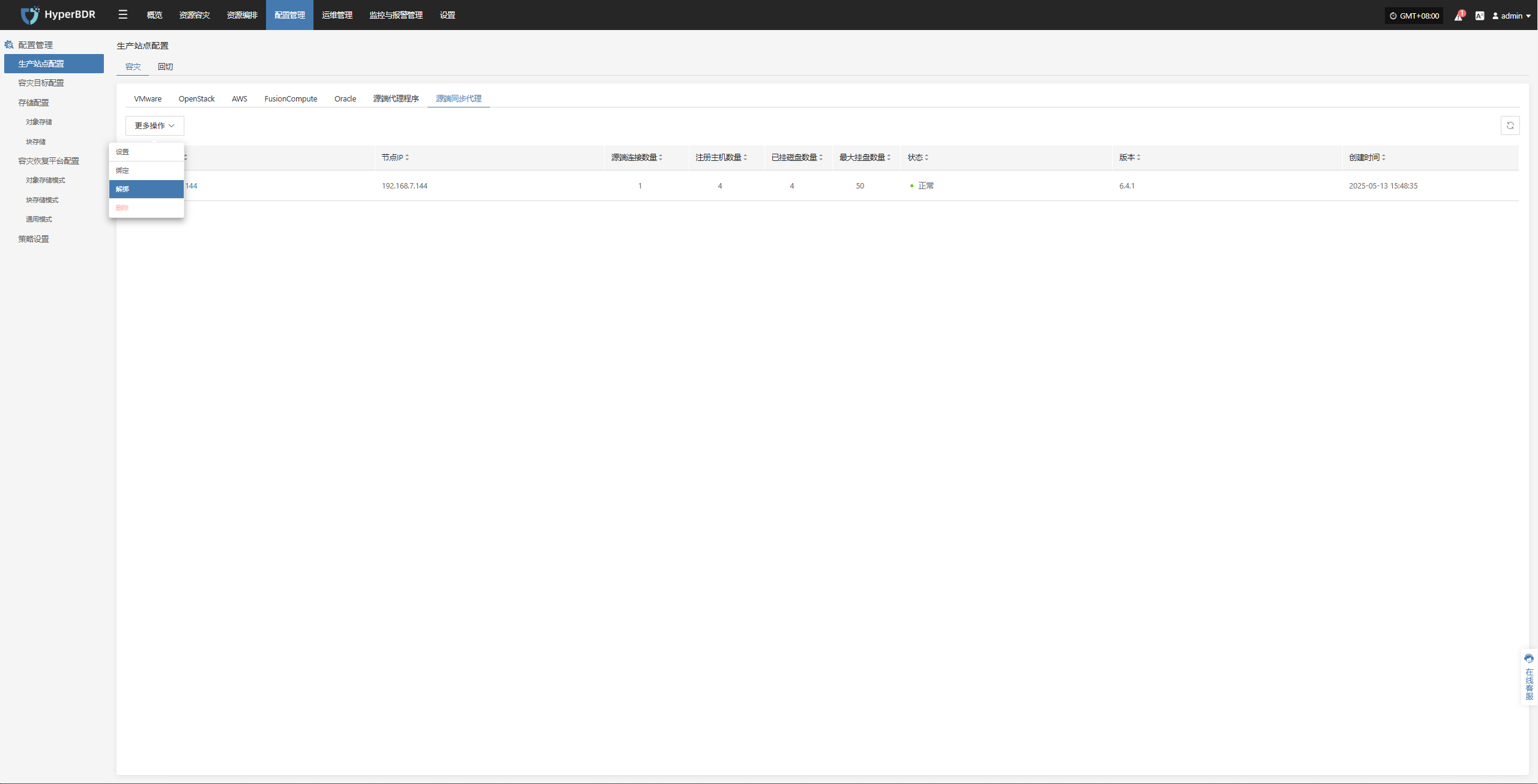Click the 正常 status cell
Image resolution: width=1538 pixels, height=784 pixels.
[x=922, y=185]
